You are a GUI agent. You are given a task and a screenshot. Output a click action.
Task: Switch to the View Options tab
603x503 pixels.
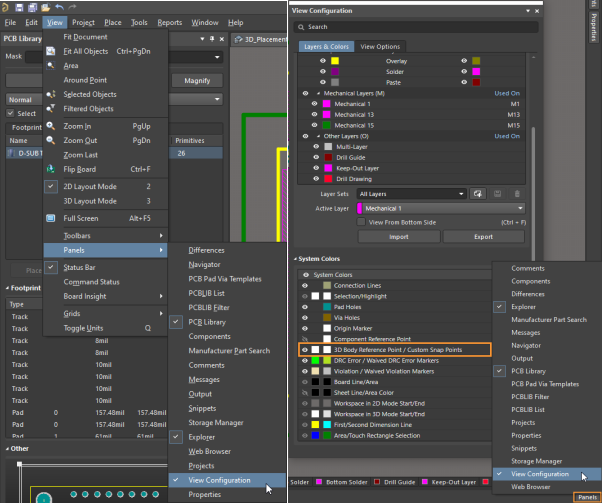(x=379, y=46)
